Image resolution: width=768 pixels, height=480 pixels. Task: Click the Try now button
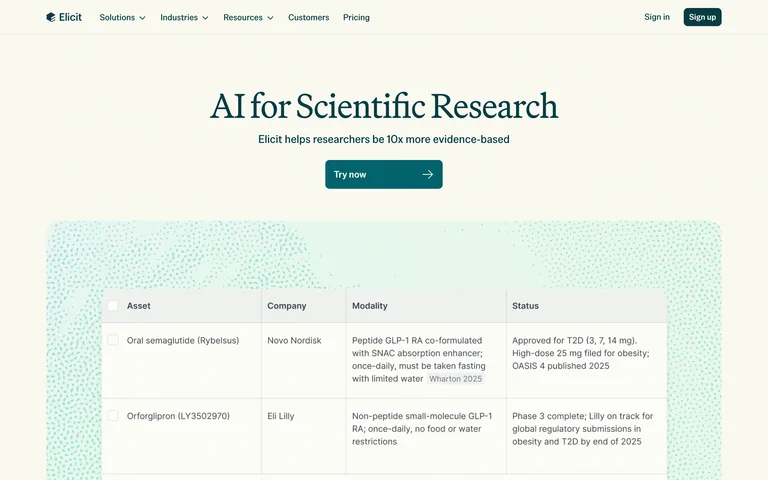[384, 174]
